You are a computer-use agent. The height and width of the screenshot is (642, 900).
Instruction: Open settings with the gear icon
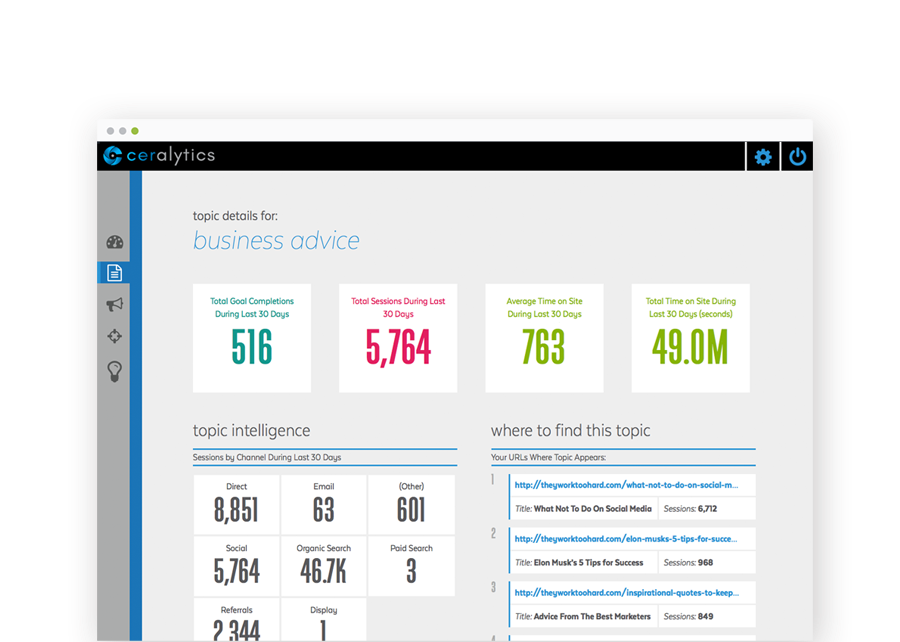(x=762, y=156)
